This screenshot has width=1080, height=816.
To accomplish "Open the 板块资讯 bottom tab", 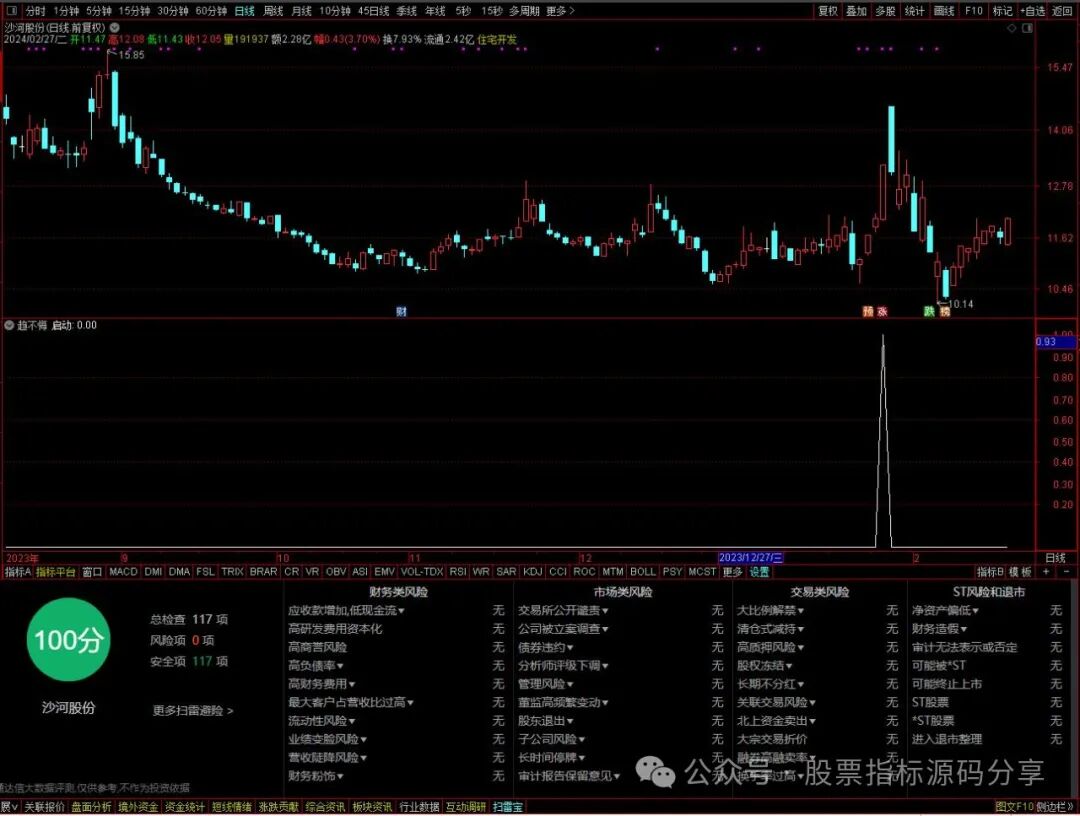I will pyautogui.click(x=372, y=806).
